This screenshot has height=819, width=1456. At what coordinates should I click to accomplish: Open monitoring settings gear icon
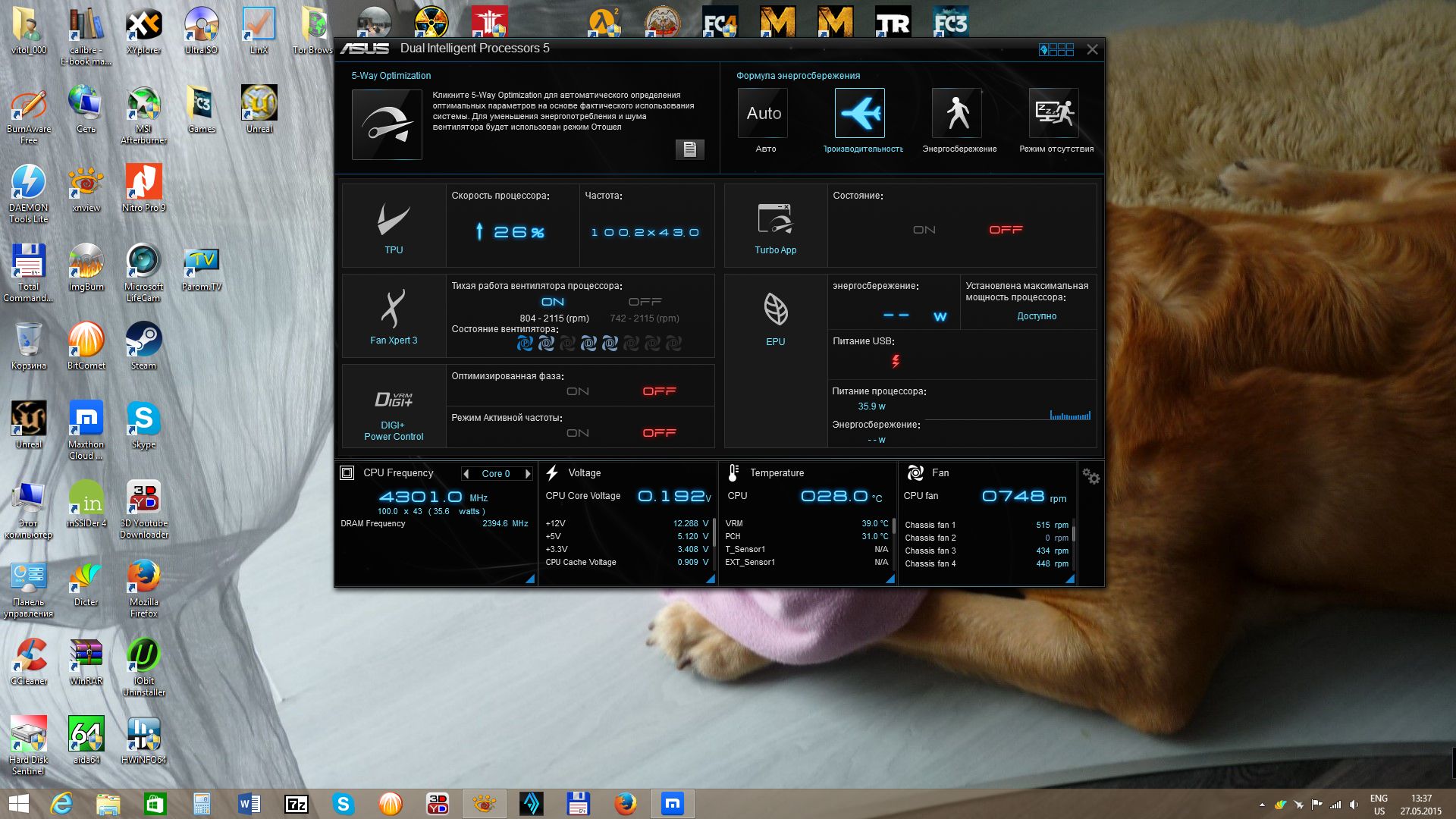1090,476
